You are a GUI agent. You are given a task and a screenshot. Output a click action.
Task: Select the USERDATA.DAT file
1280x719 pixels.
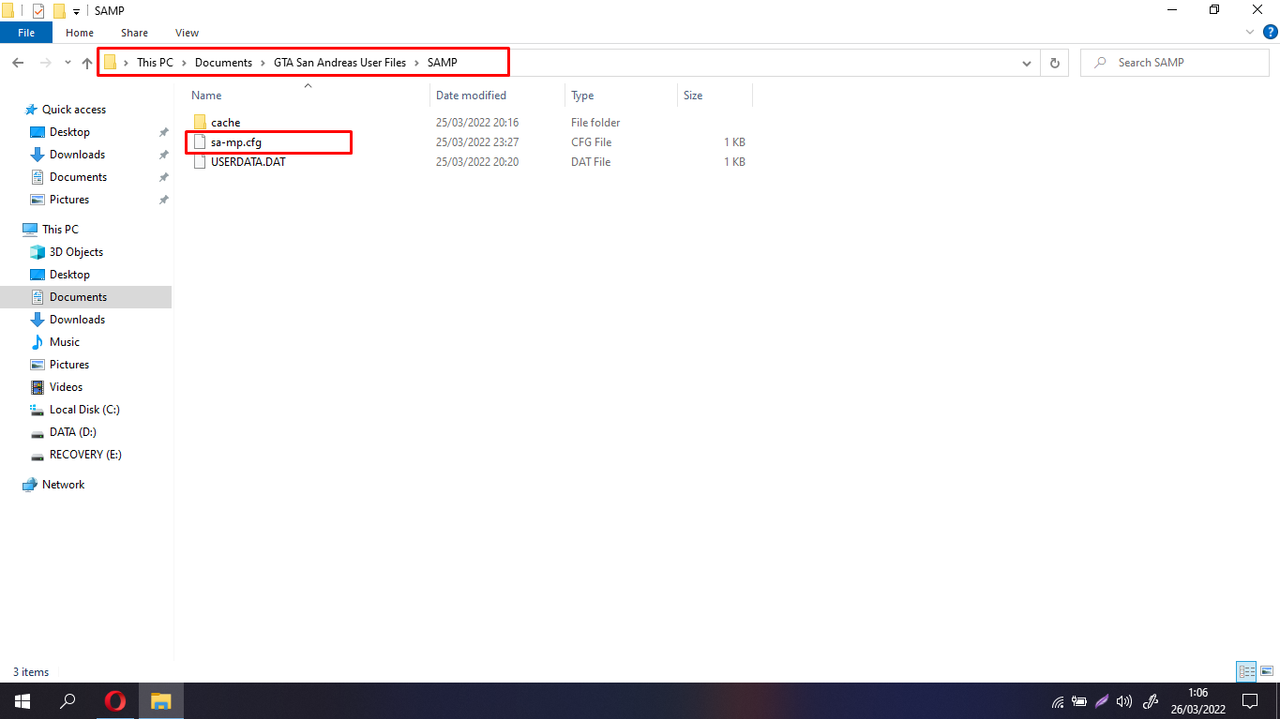248,161
